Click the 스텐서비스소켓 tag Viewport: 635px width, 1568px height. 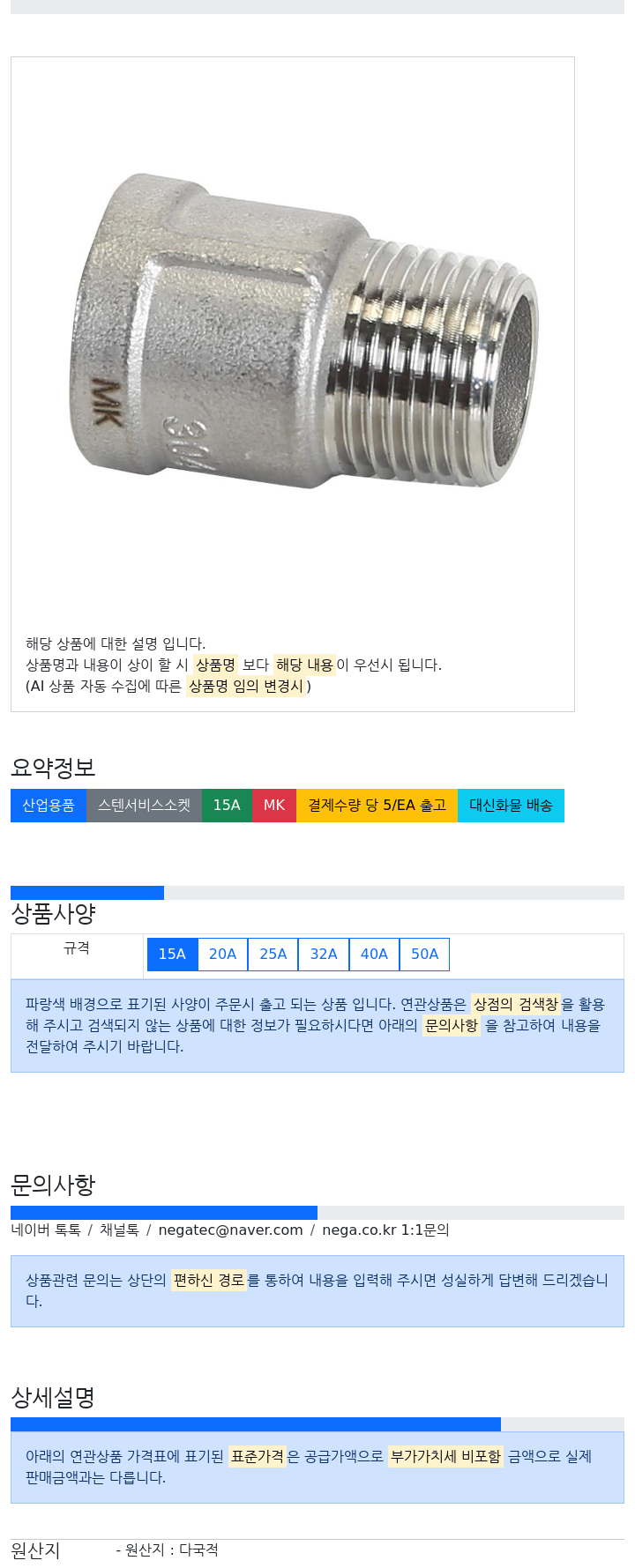tap(144, 806)
